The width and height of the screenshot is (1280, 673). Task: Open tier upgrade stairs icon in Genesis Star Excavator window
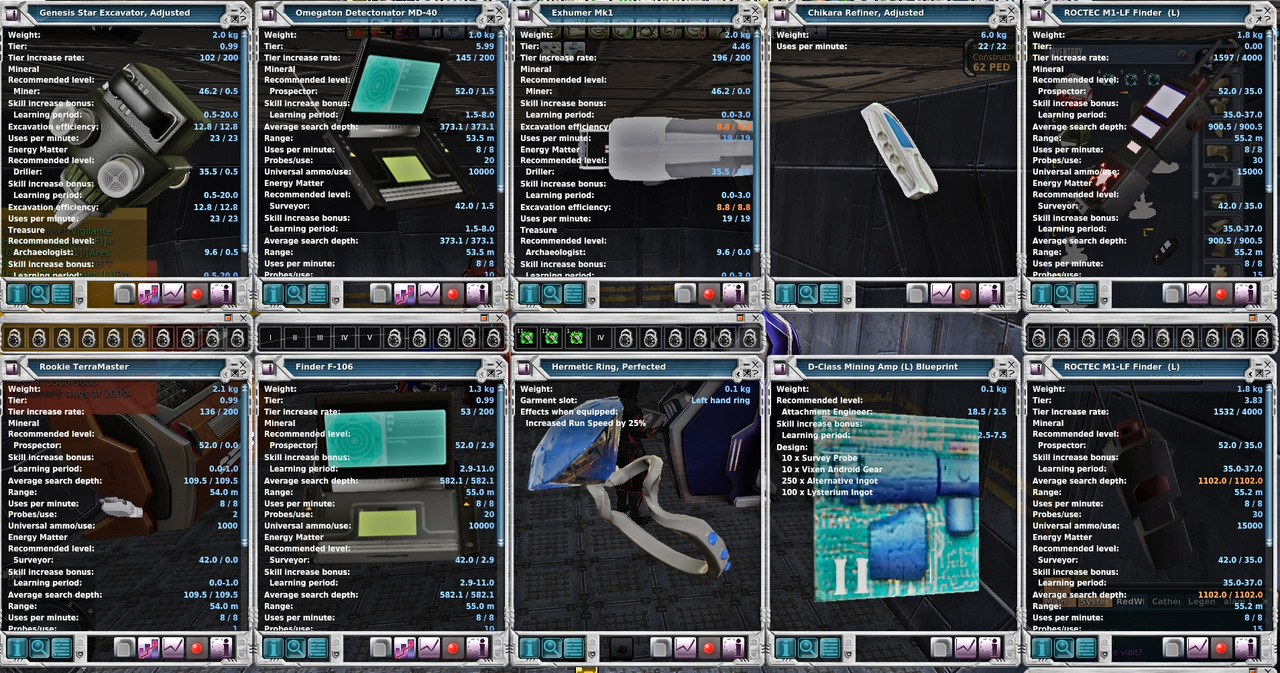tap(148, 294)
